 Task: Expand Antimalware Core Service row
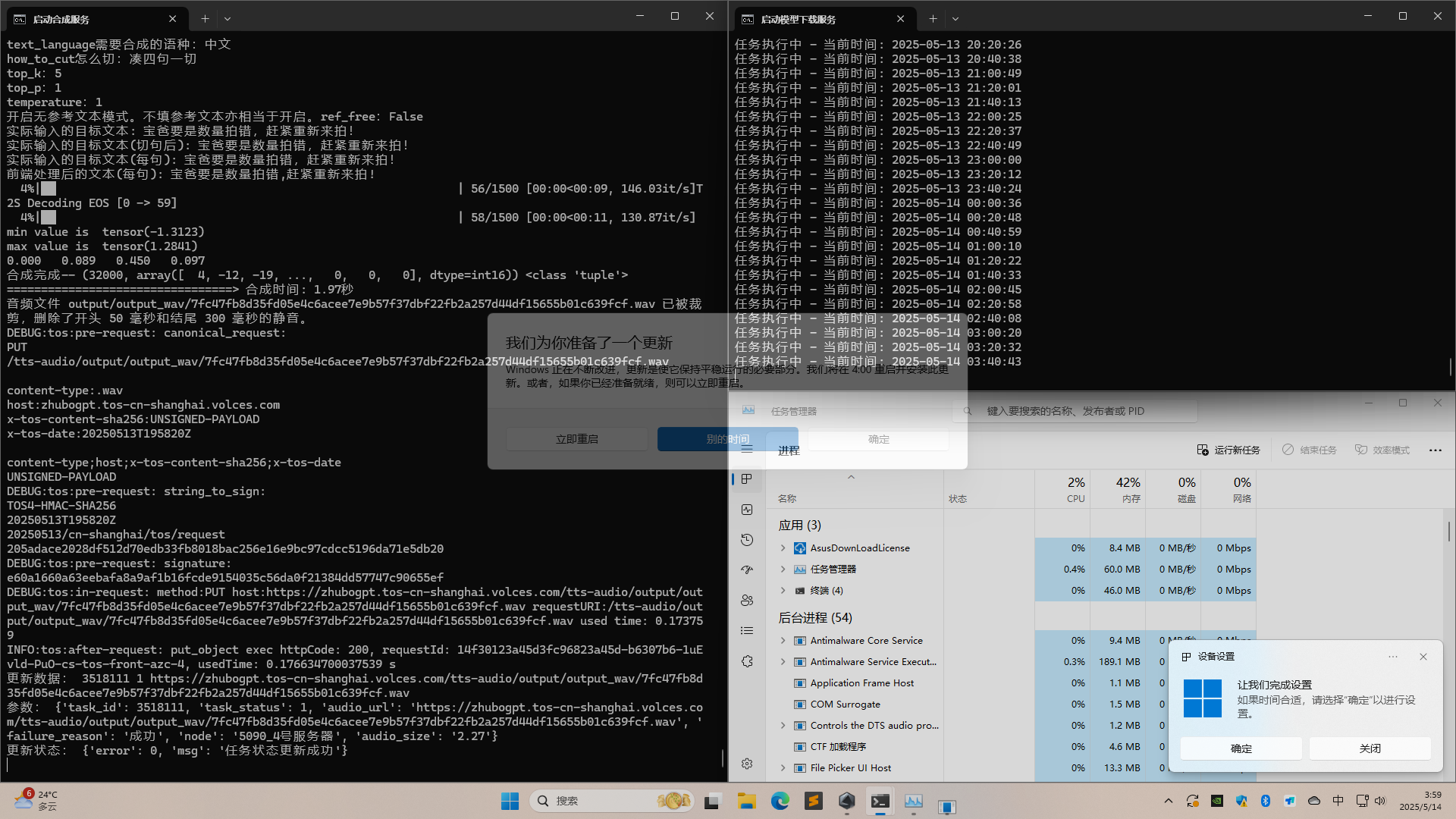pos(783,640)
